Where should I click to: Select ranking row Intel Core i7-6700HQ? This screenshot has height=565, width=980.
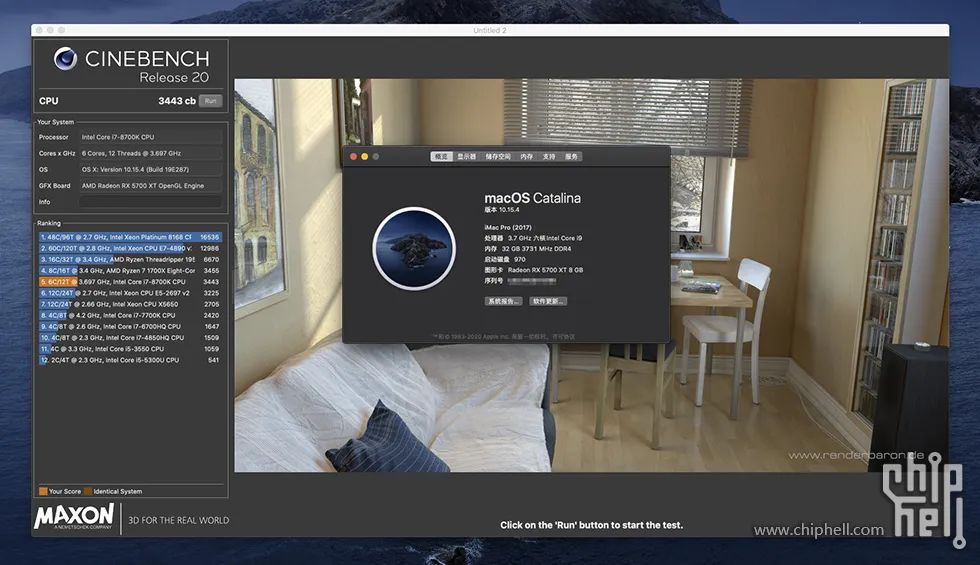coord(130,326)
